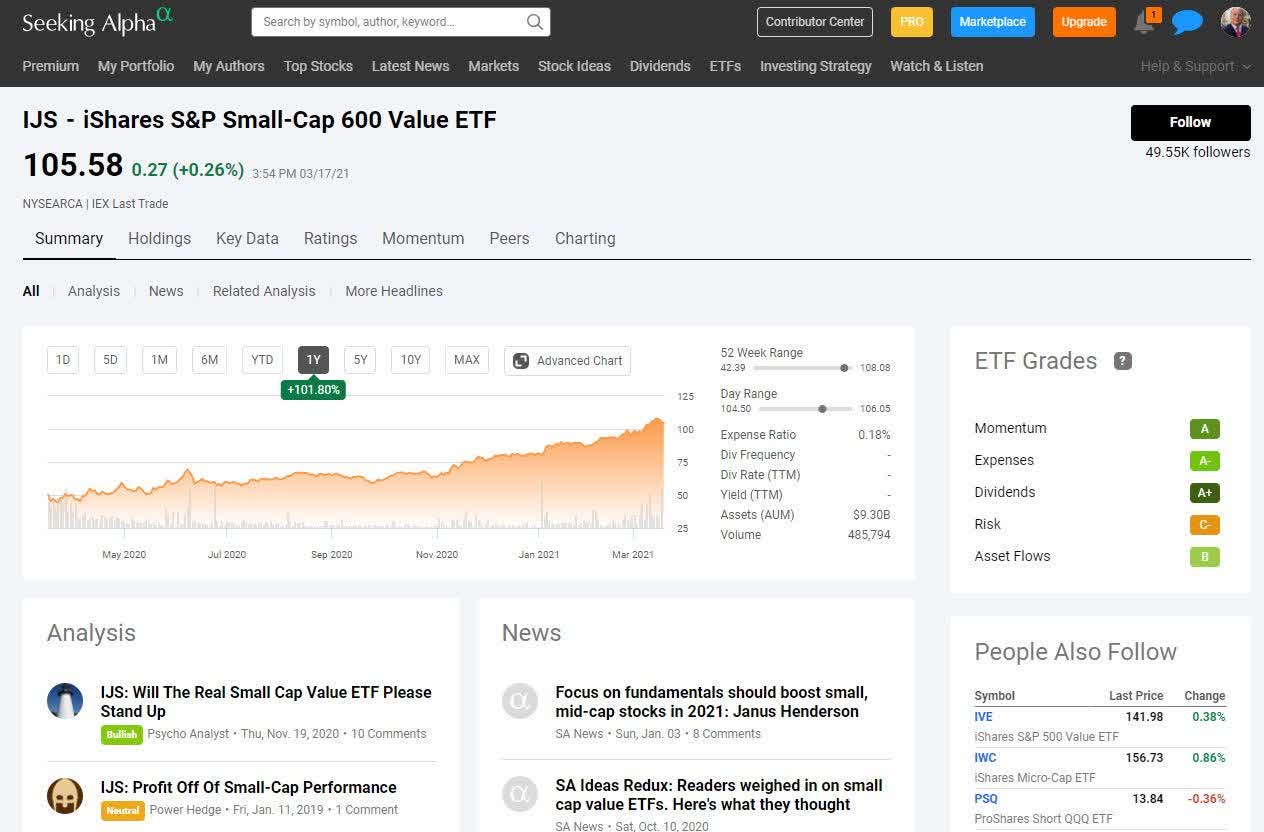The image size is (1264, 832).
Task: Open the Dividends navigation menu
Action: 660,66
